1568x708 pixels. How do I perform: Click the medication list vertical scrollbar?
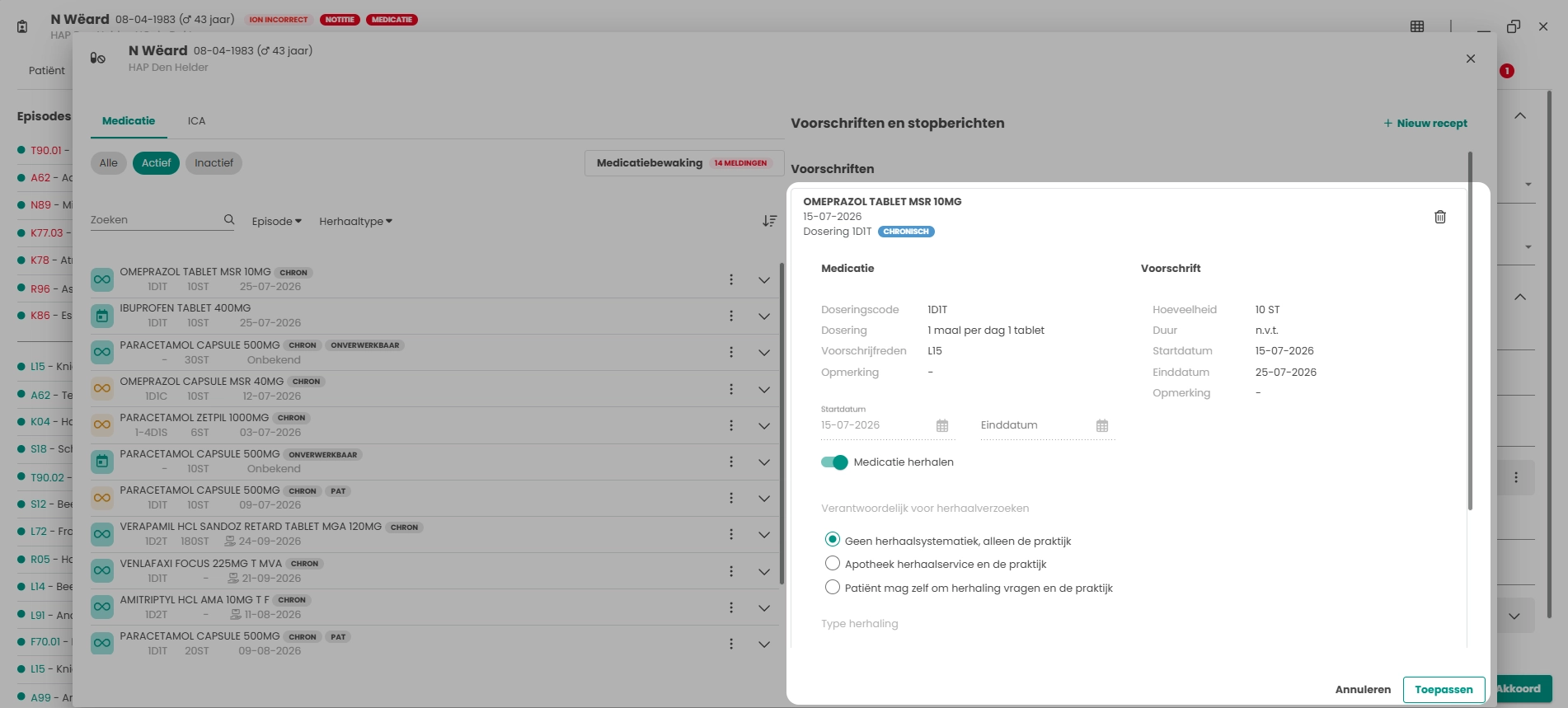point(782,424)
